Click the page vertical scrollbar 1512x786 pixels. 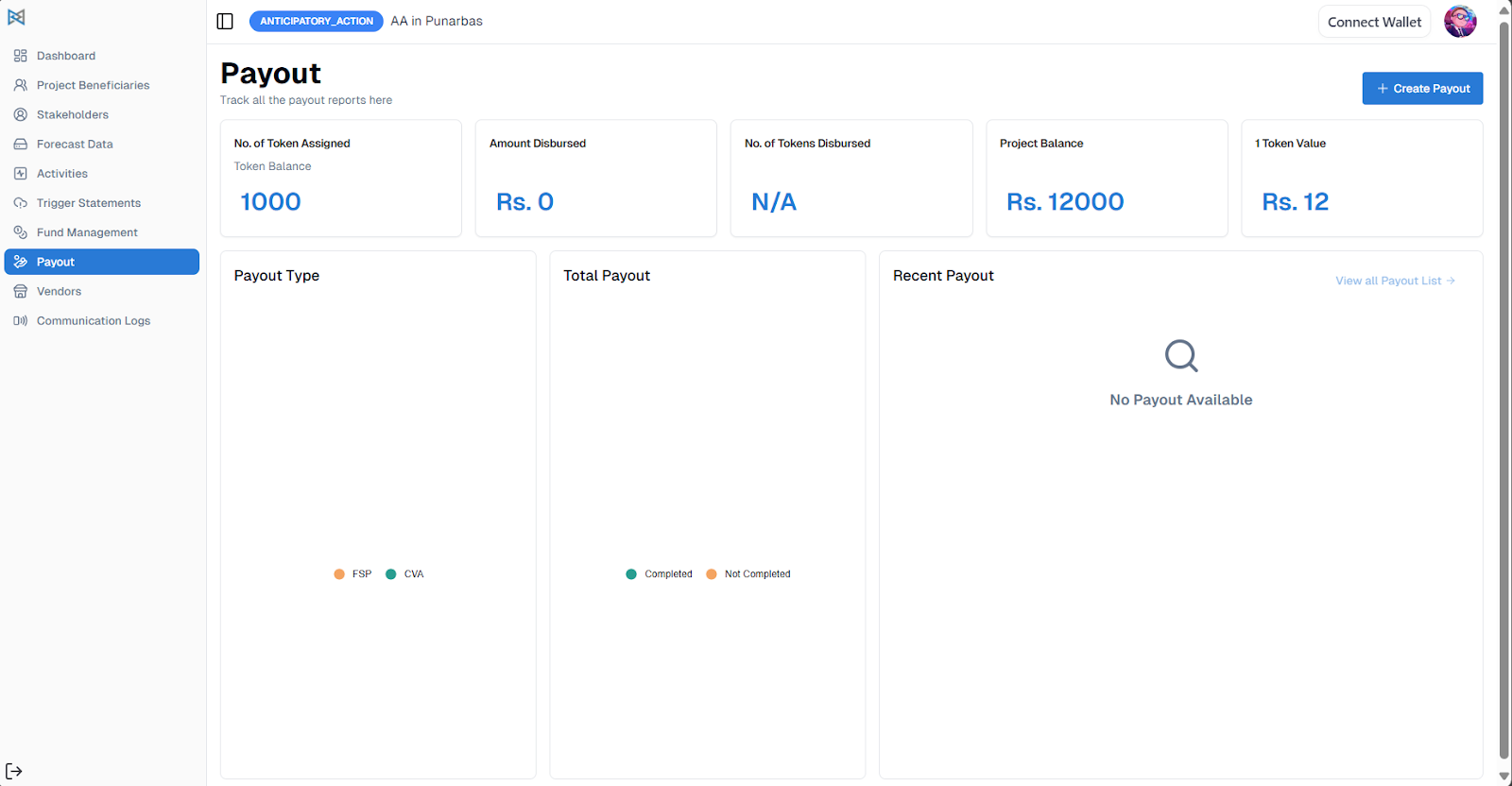pyautogui.click(x=1504, y=389)
